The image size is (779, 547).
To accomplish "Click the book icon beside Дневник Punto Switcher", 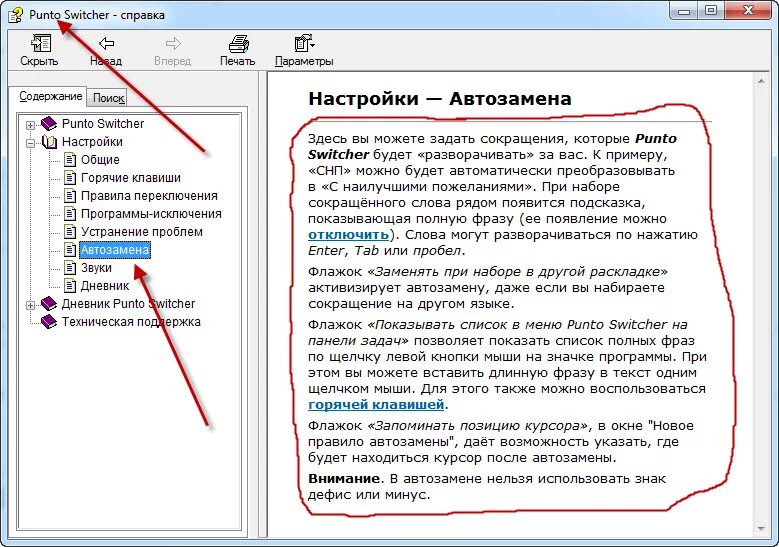I will coord(49,303).
